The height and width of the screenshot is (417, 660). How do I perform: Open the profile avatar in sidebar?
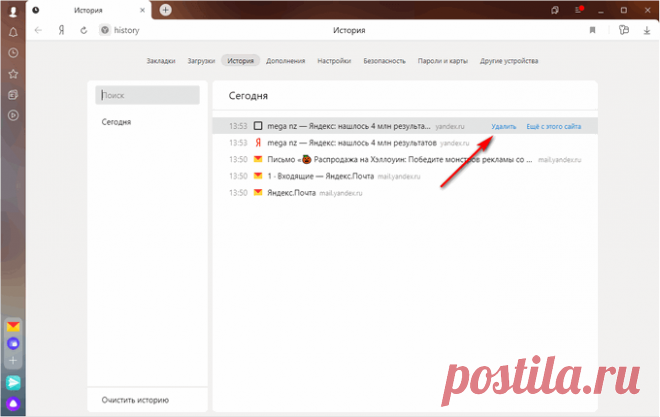click(x=13, y=11)
